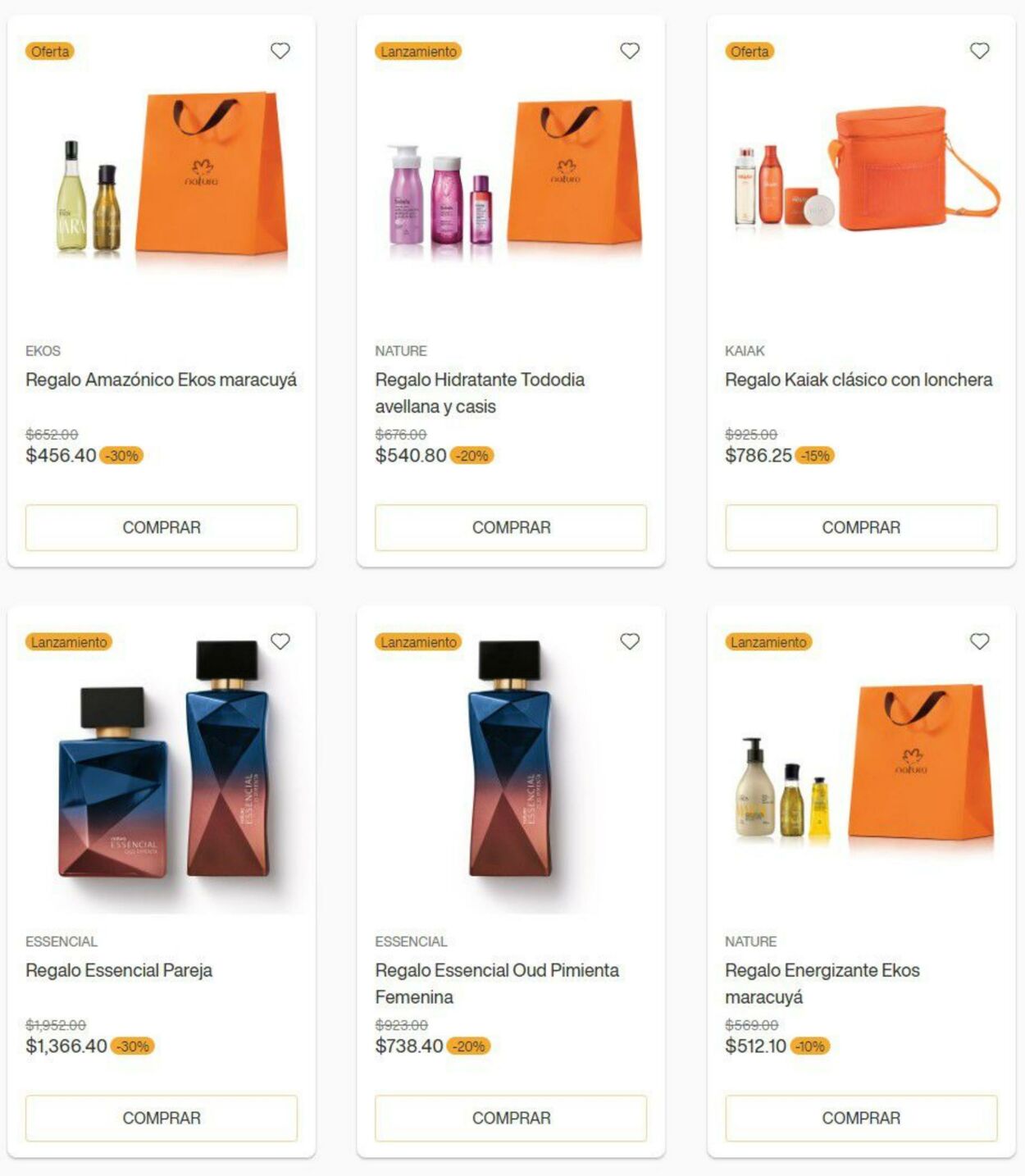Buy Regalo Essencial Pareja with COMPRAR button

(162, 1118)
